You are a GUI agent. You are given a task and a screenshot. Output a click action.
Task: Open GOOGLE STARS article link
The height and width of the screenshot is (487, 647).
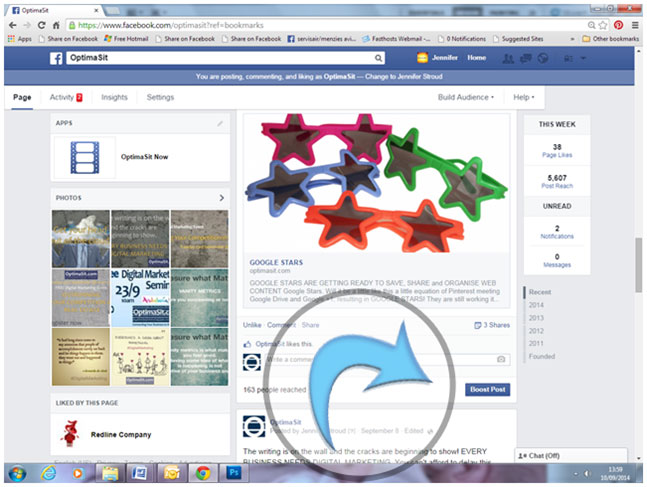tap(276, 262)
